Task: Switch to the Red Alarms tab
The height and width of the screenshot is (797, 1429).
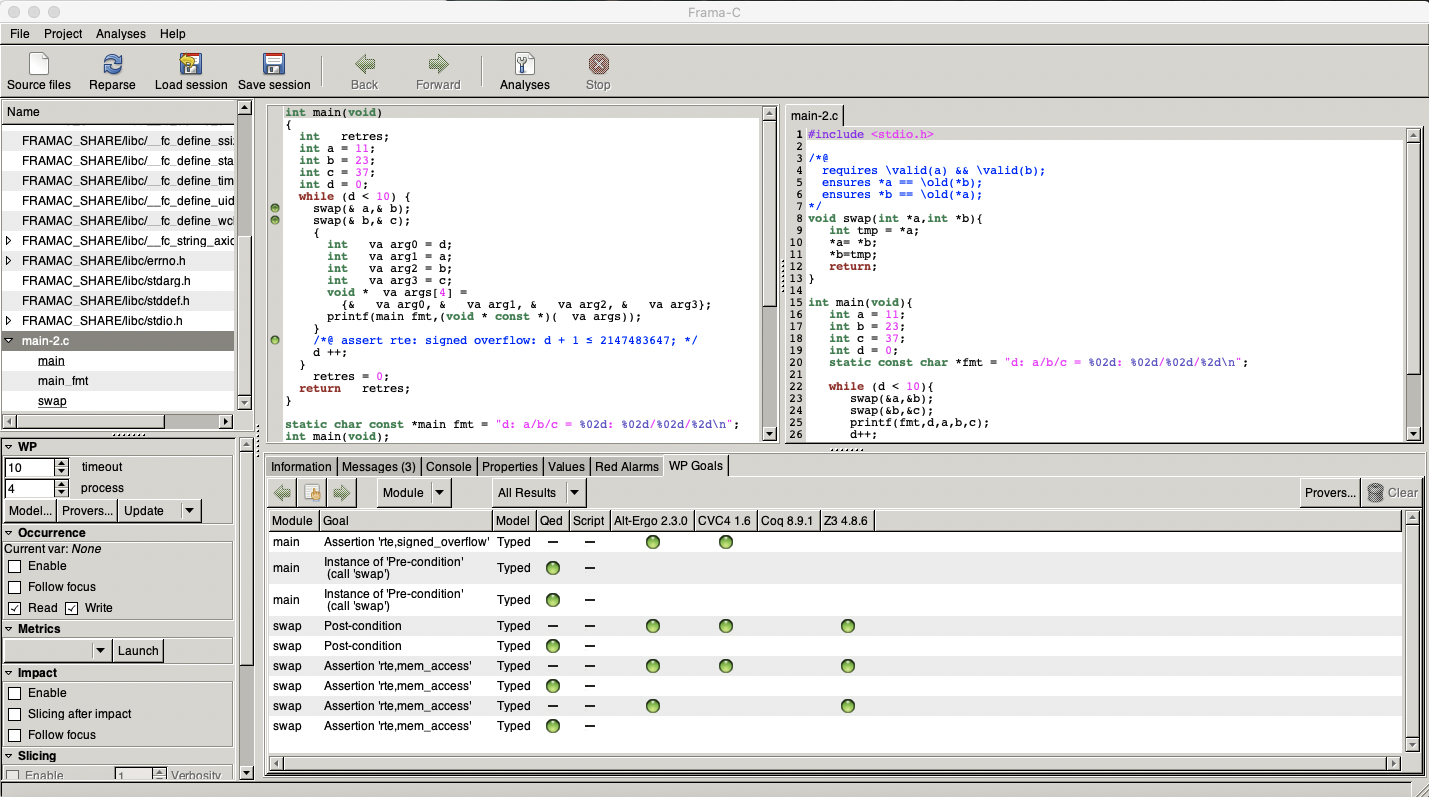Action: 627,467
